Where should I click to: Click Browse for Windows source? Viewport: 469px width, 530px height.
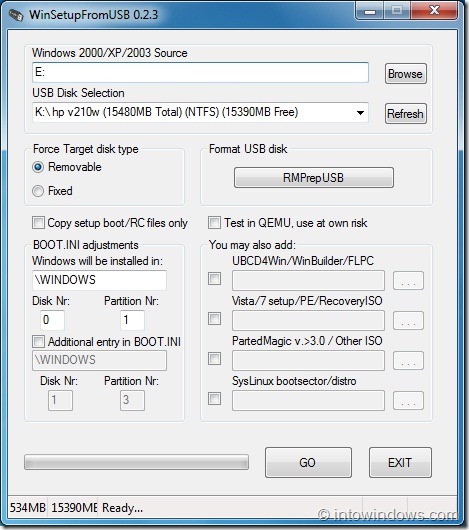click(405, 74)
